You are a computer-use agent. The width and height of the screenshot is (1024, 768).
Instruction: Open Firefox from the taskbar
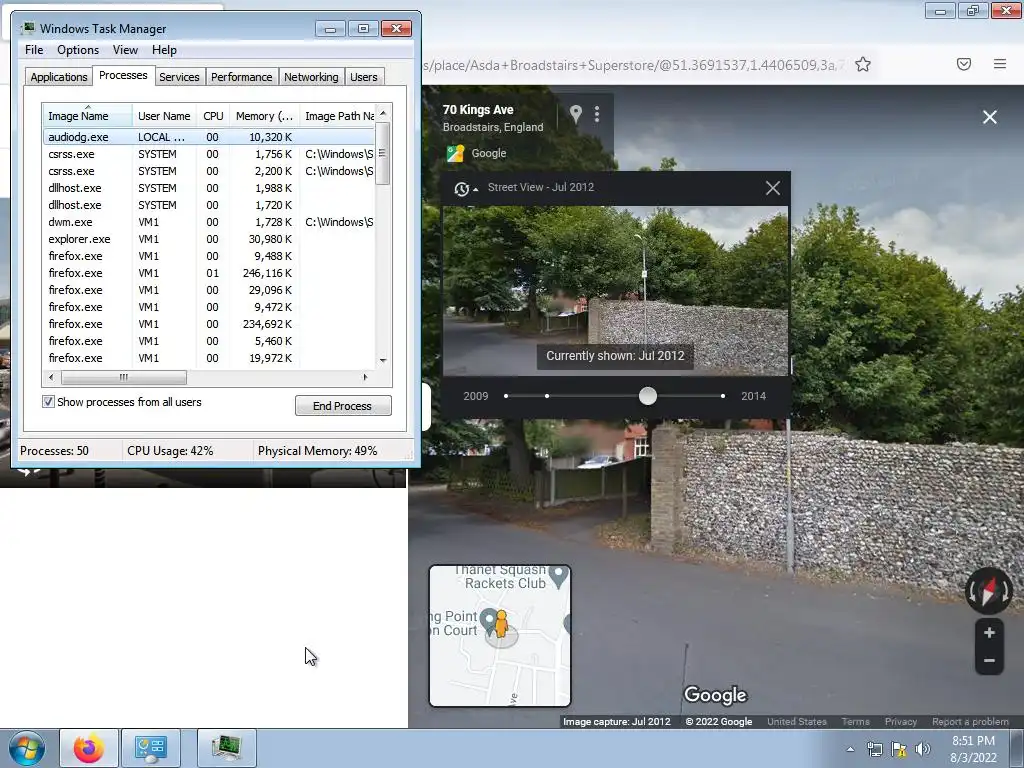89,748
